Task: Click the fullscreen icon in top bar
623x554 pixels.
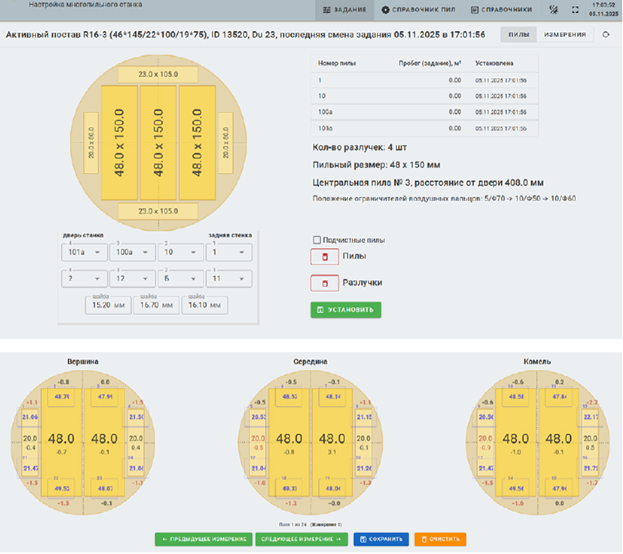Action: click(x=575, y=10)
